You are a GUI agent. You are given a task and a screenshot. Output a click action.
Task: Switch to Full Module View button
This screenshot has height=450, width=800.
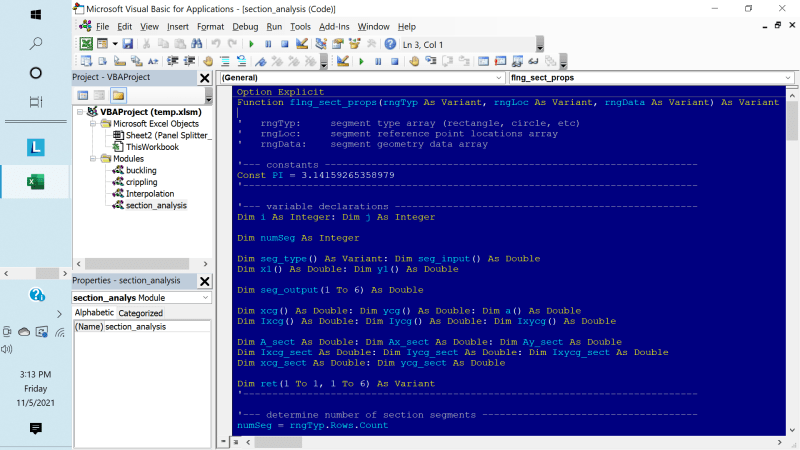236,442
